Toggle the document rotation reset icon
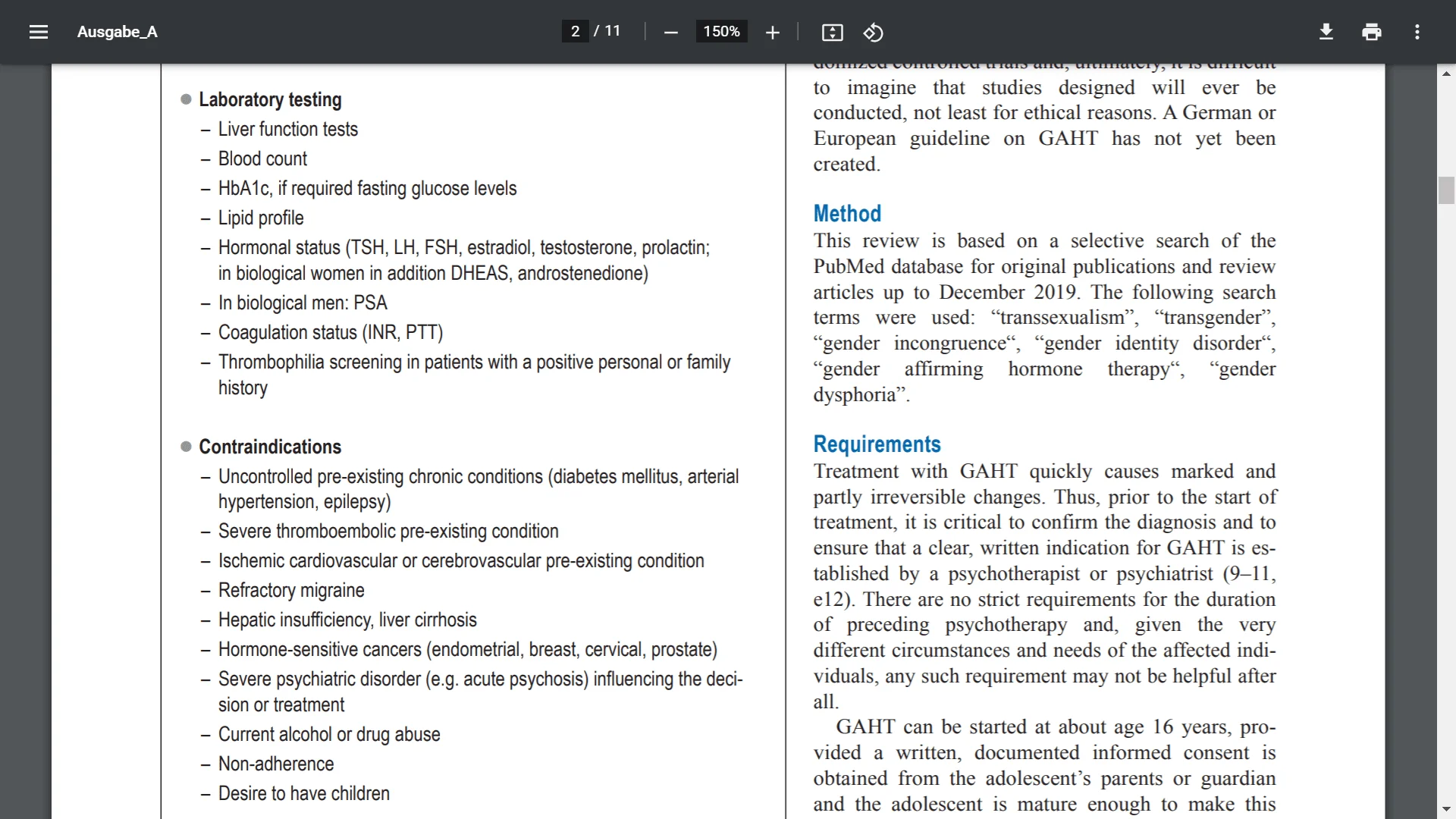The width and height of the screenshot is (1456, 819). click(872, 32)
